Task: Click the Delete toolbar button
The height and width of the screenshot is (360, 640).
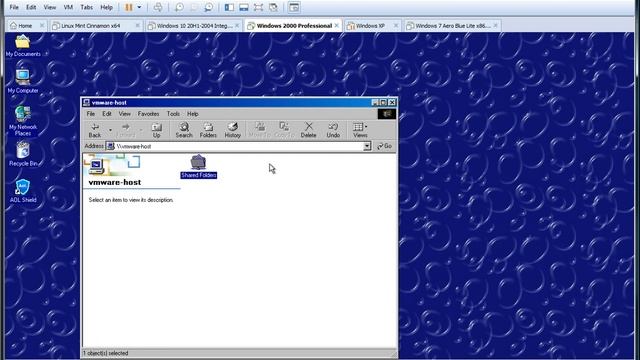Action: pyautogui.click(x=309, y=130)
